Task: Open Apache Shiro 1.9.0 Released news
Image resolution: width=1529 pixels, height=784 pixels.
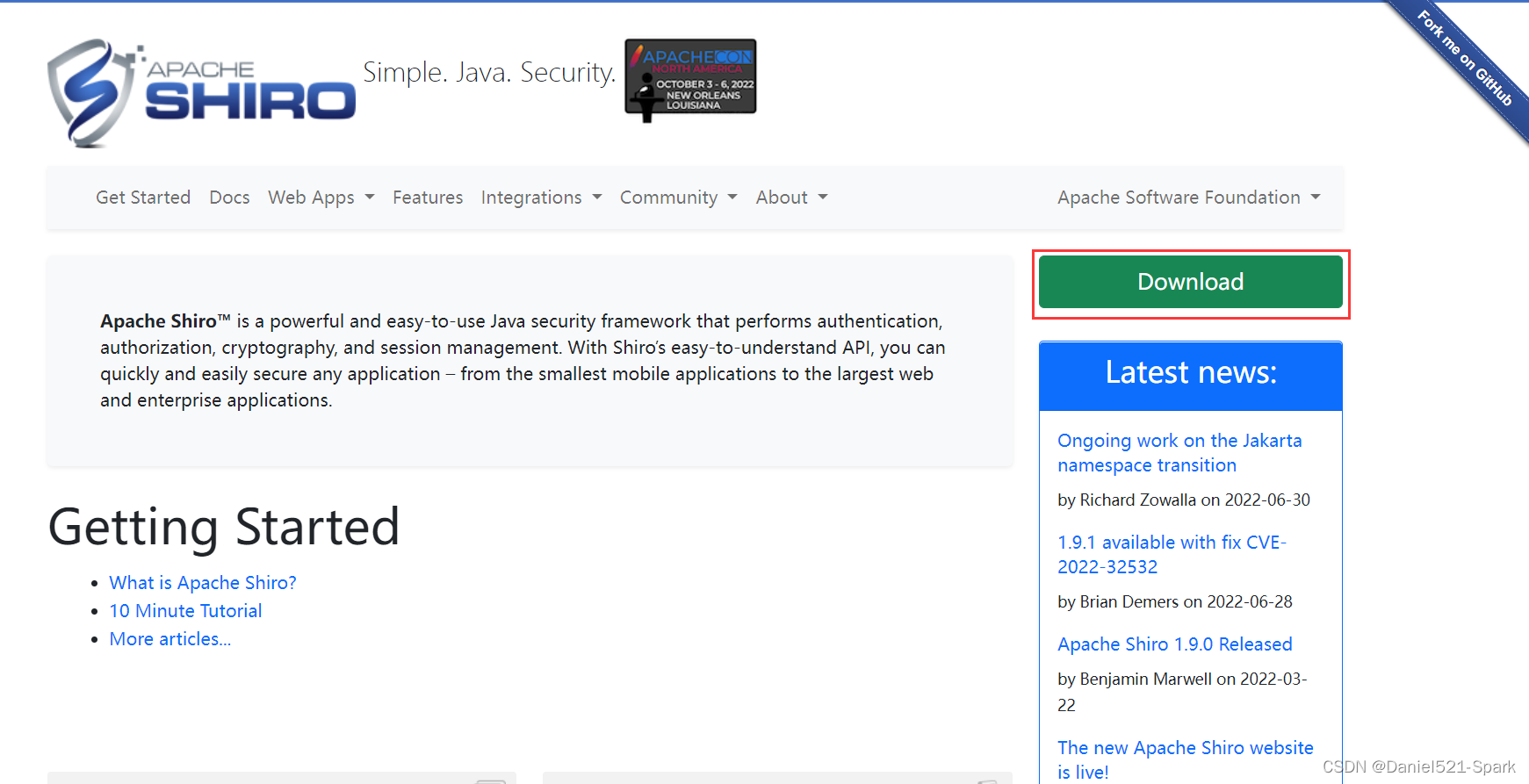Action: pyautogui.click(x=1175, y=644)
